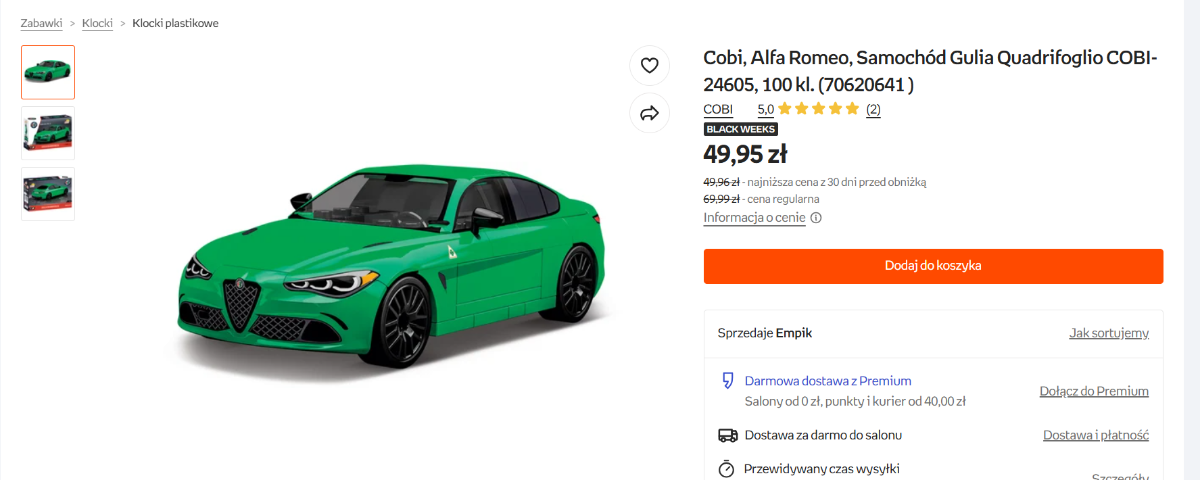Select second thumbnail showing box packaging
Viewport: 1200px width, 480px height.
click(x=48, y=133)
